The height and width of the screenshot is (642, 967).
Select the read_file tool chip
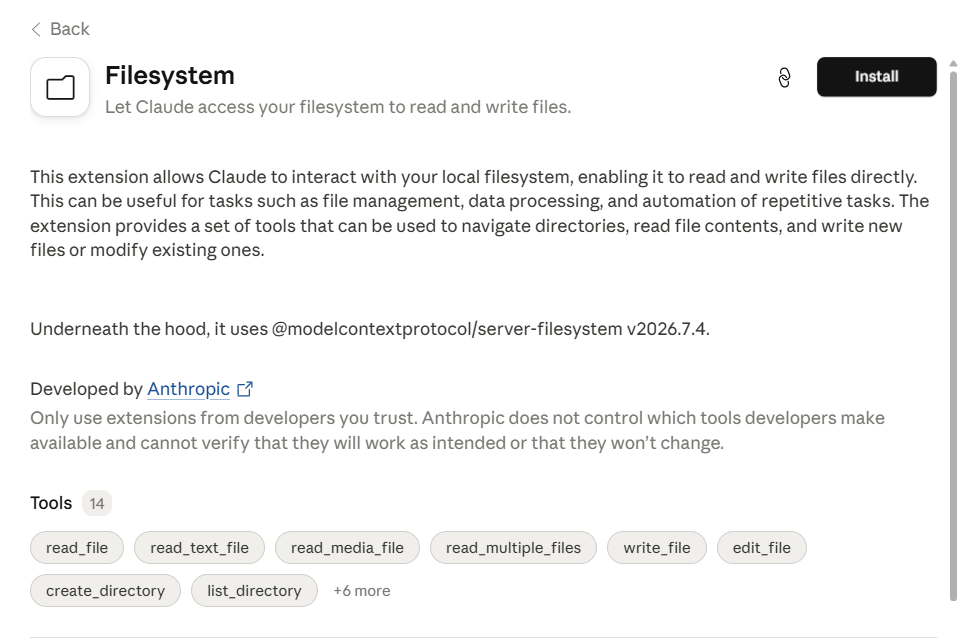[x=77, y=548]
